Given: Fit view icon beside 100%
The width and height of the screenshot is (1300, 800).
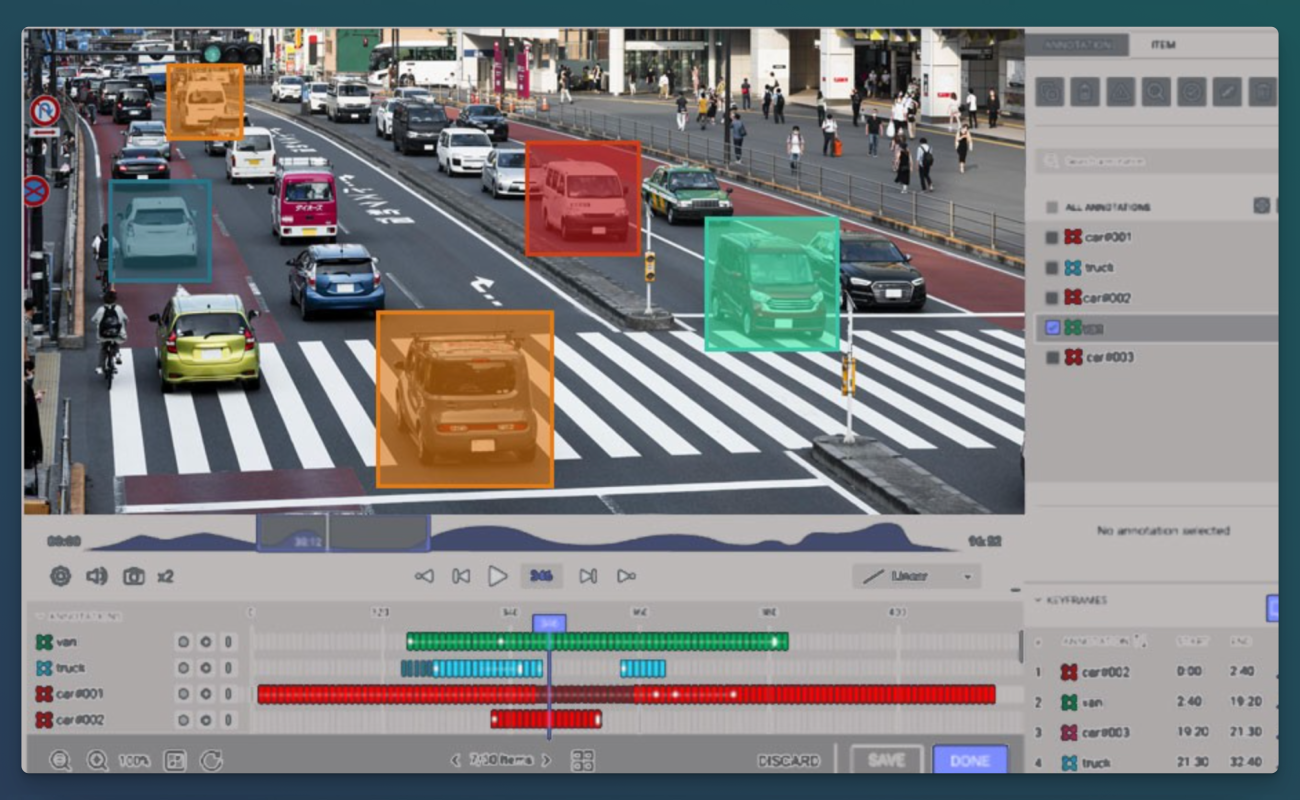Looking at the screenshot, I should pyautogui.click(x=174, y=760).
